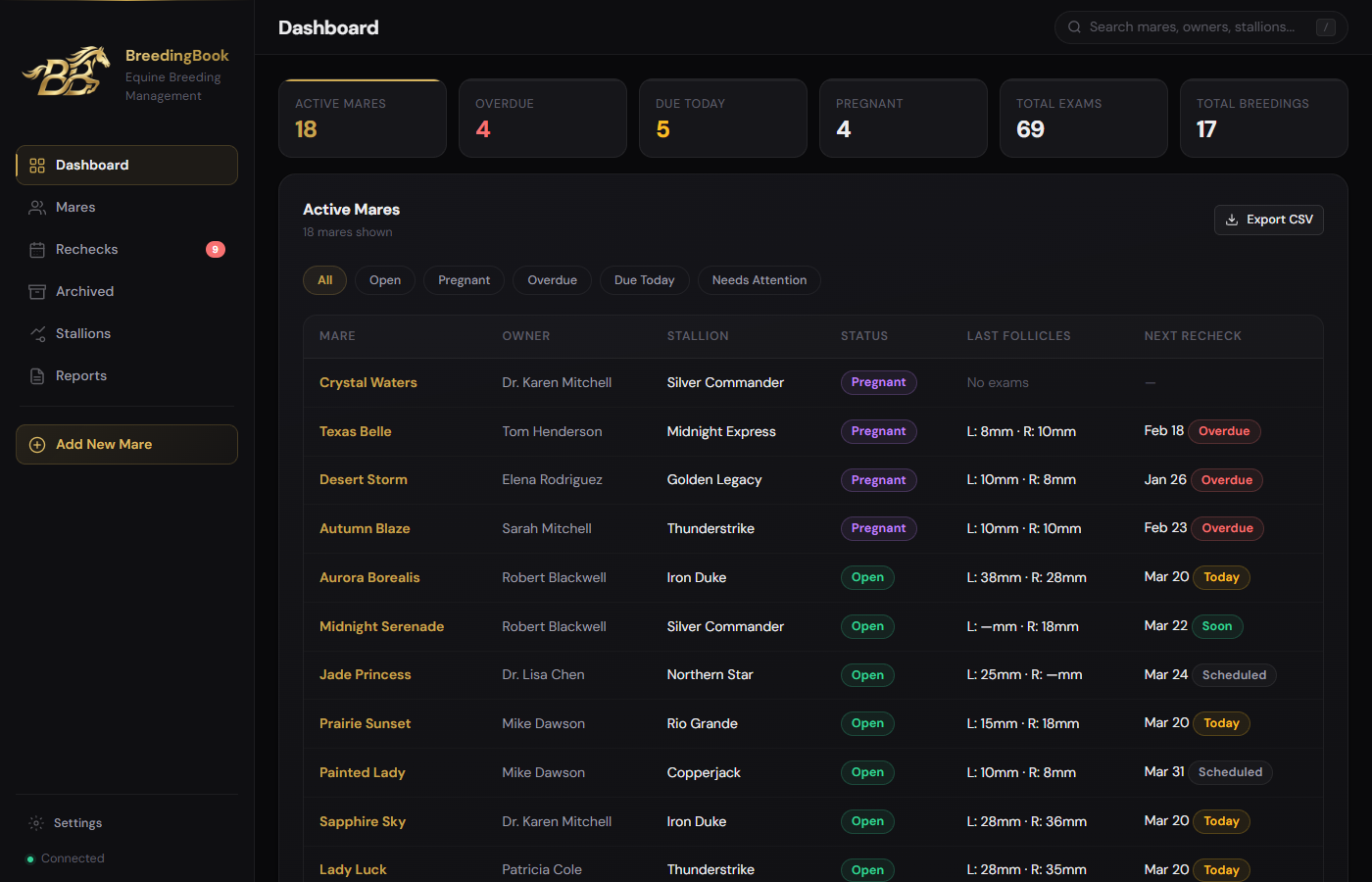
Task: Open the Reports page
Action: point(126,376)
